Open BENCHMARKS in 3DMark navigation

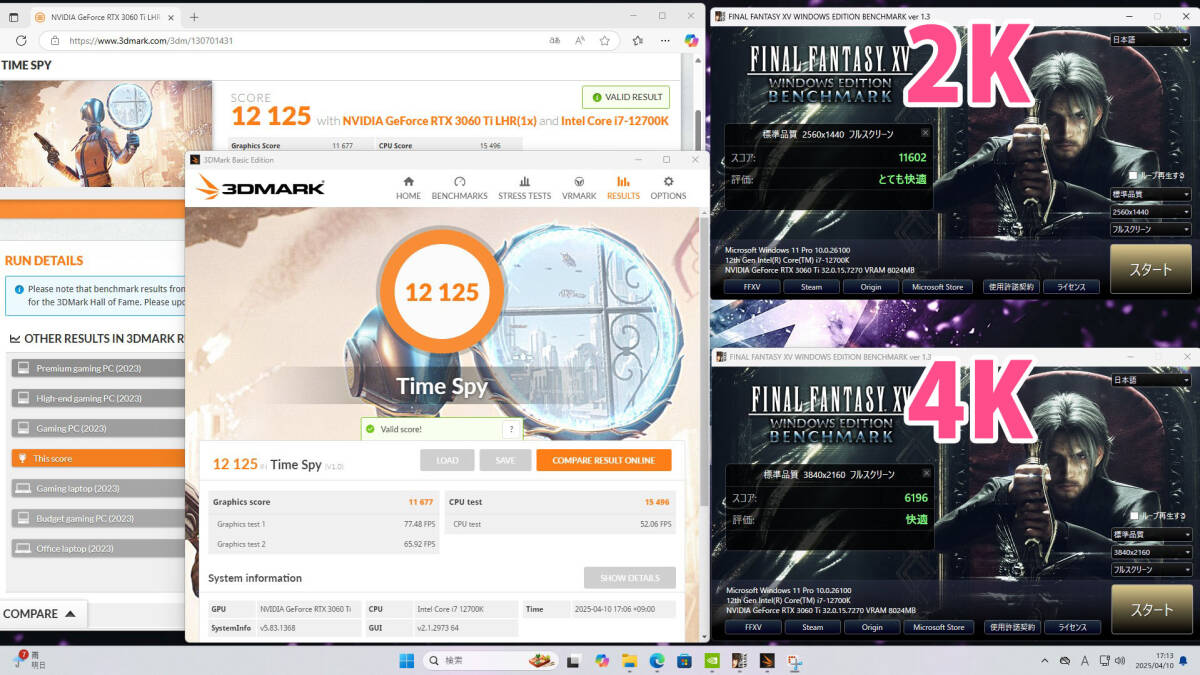point(459,188)
